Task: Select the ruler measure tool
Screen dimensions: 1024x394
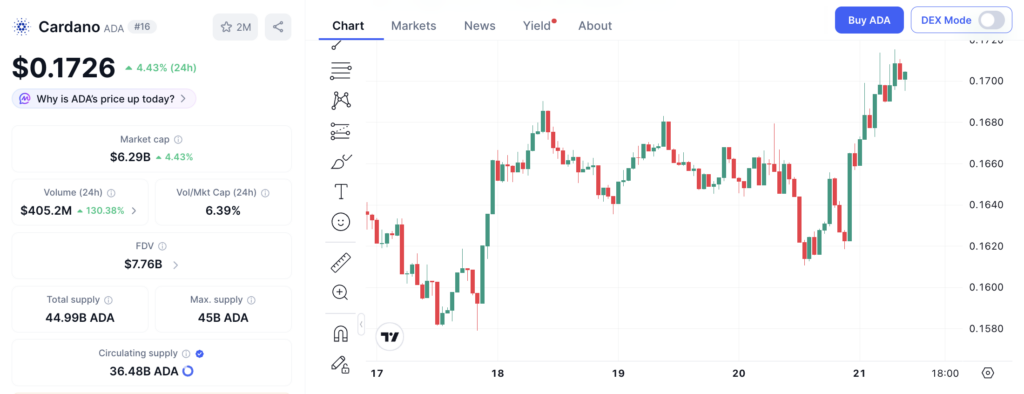Action: tap(341, 262)
